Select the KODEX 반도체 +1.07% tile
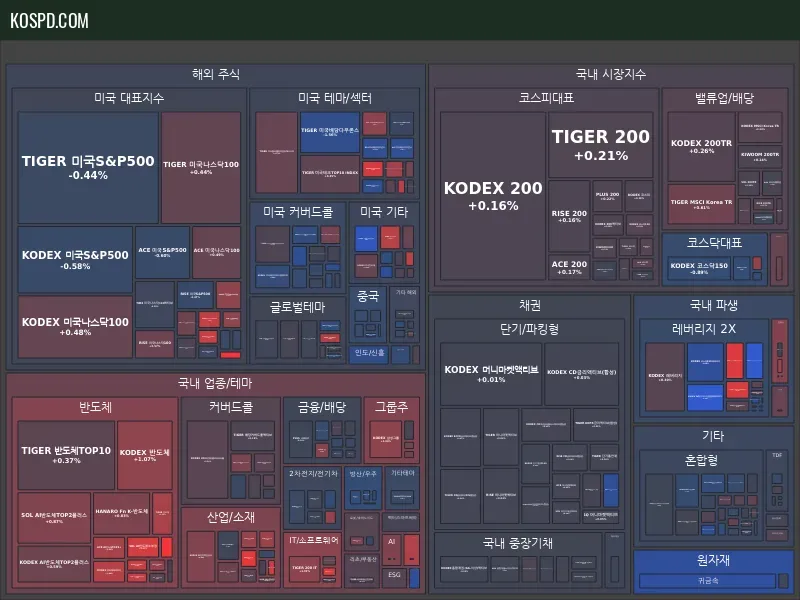Screen dimensions: 800x600 pyautogui.click(x=144, y=455)
